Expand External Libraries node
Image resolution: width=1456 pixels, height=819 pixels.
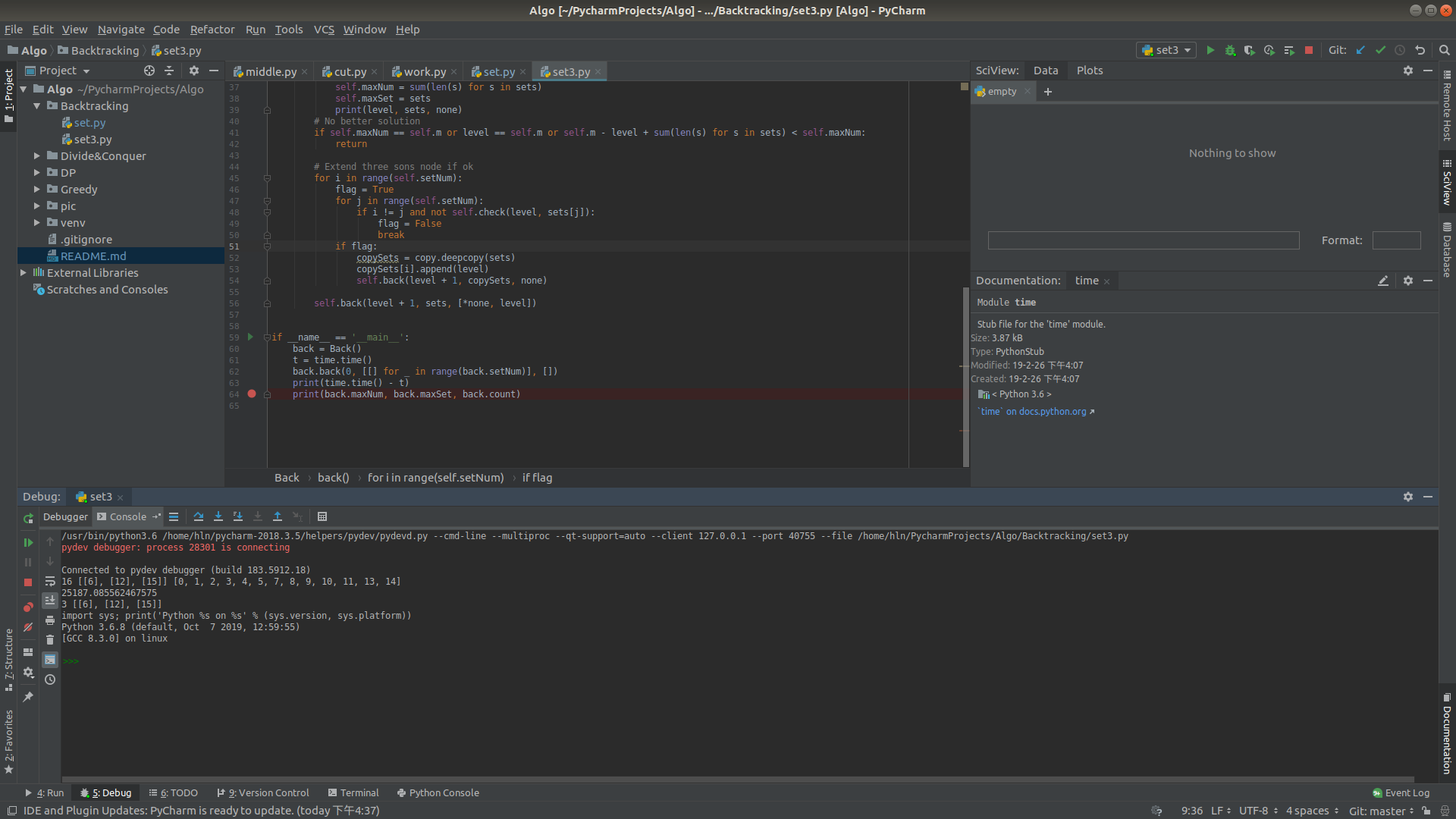(x=23, y=273)
